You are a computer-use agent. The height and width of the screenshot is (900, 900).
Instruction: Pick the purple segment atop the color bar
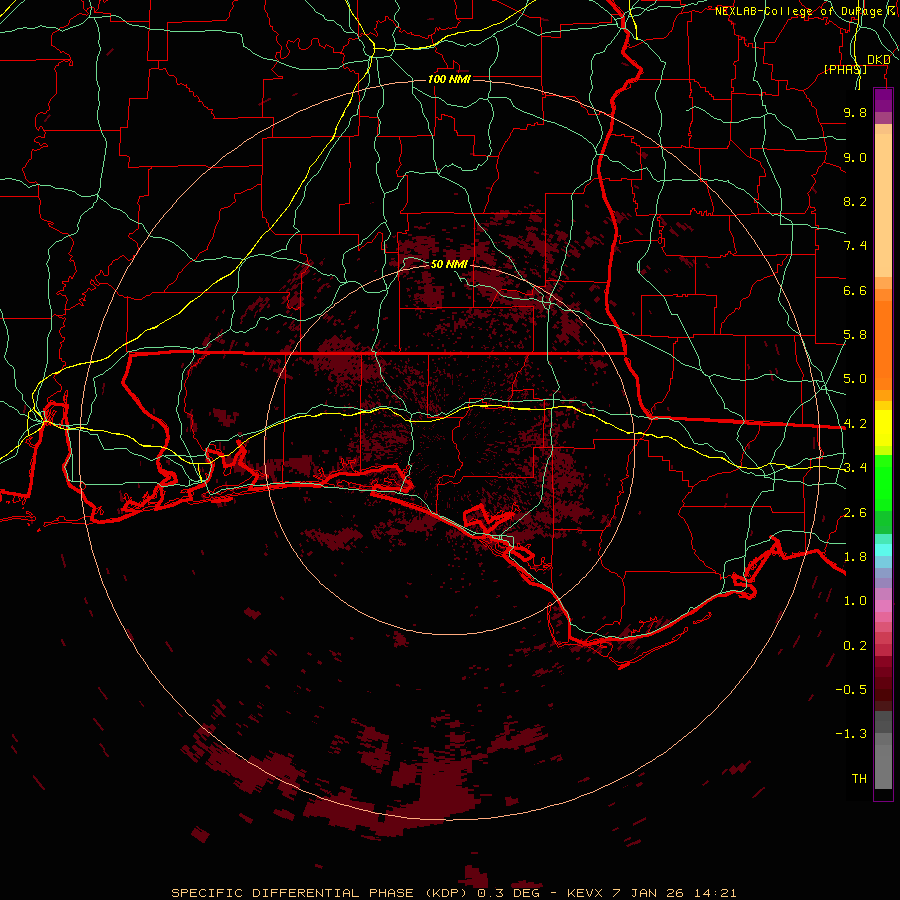coord(883,100)
